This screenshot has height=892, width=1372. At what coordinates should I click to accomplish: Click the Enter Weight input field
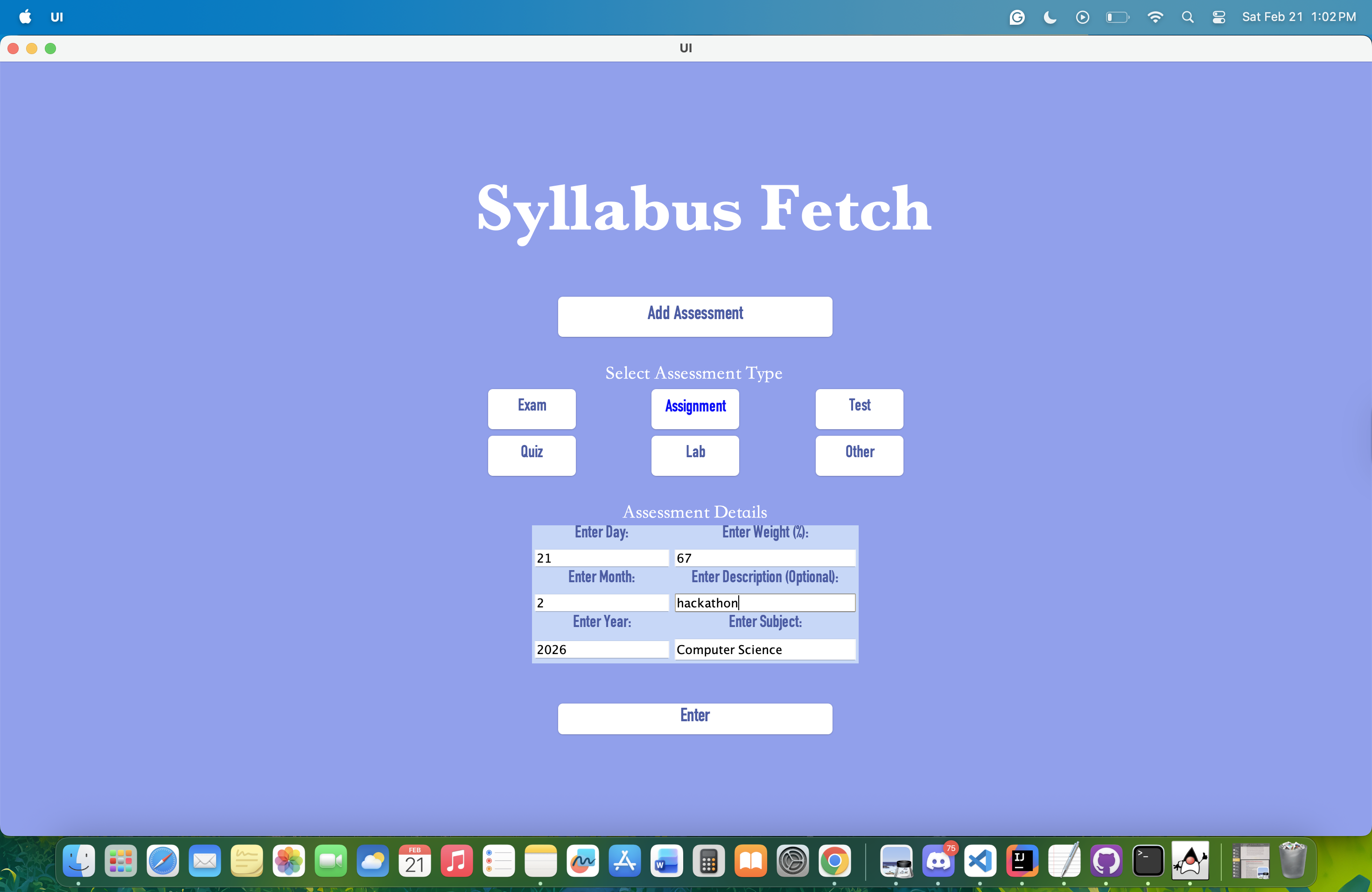[764, 558]
